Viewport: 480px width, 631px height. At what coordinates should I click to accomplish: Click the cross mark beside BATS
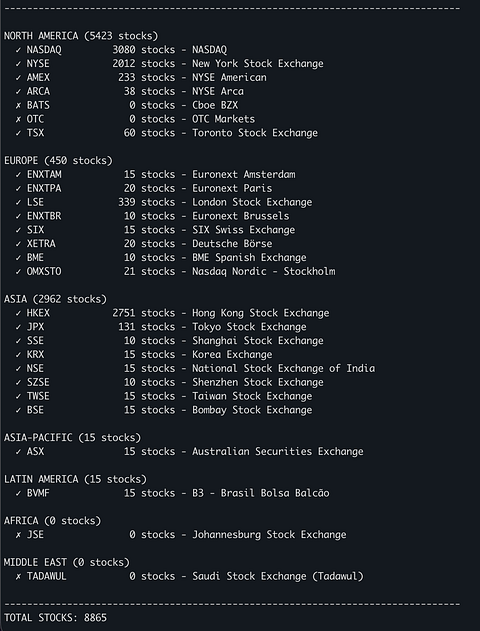click(18, 105)
